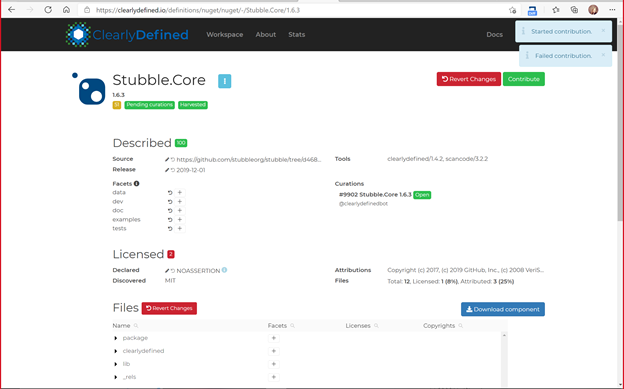The image size is (624, 389).
Task: Open the Diff extension icon
Action: pyautogui.click(x=532, y=11)
